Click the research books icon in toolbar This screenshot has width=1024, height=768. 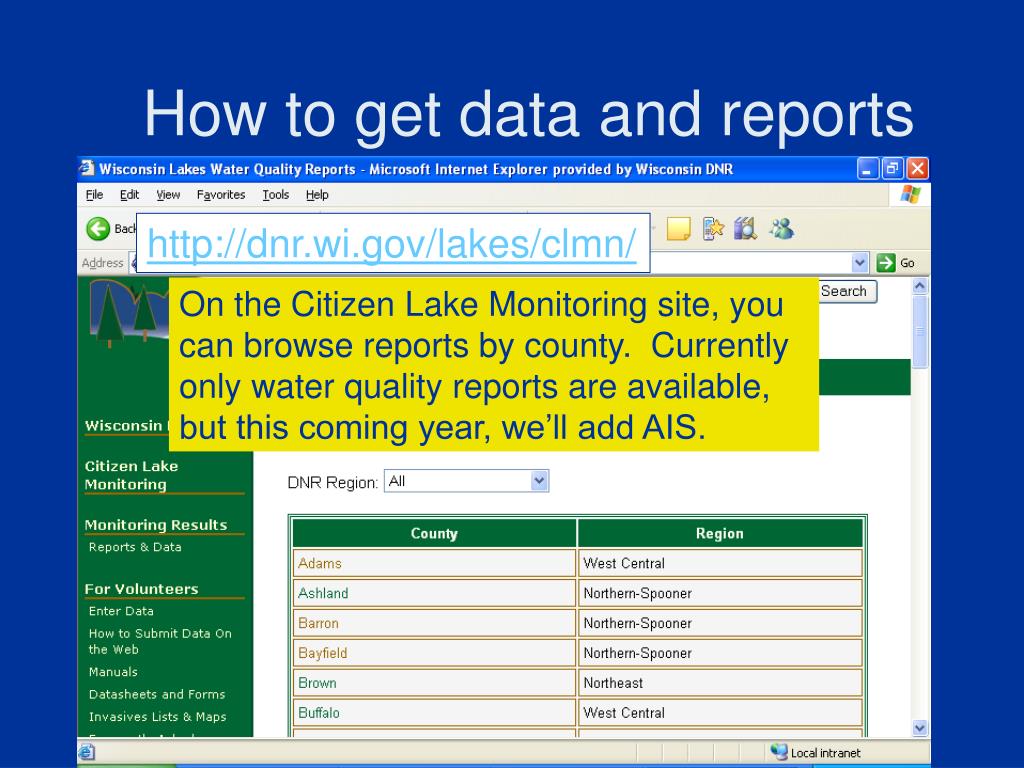(745, 229)
